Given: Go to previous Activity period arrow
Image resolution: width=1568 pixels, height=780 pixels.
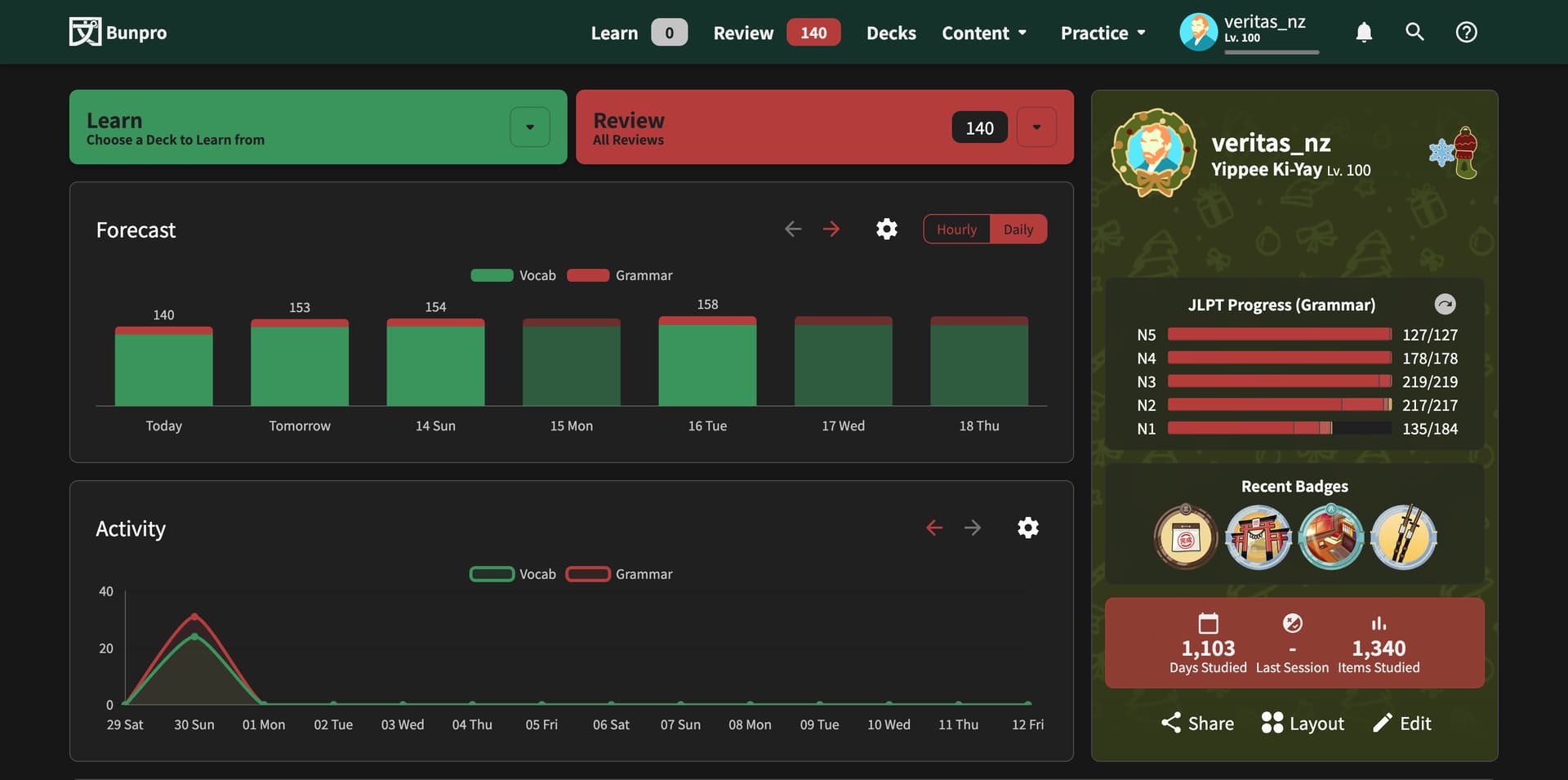Looking at the screenshot, I should [x=934, y=528].
